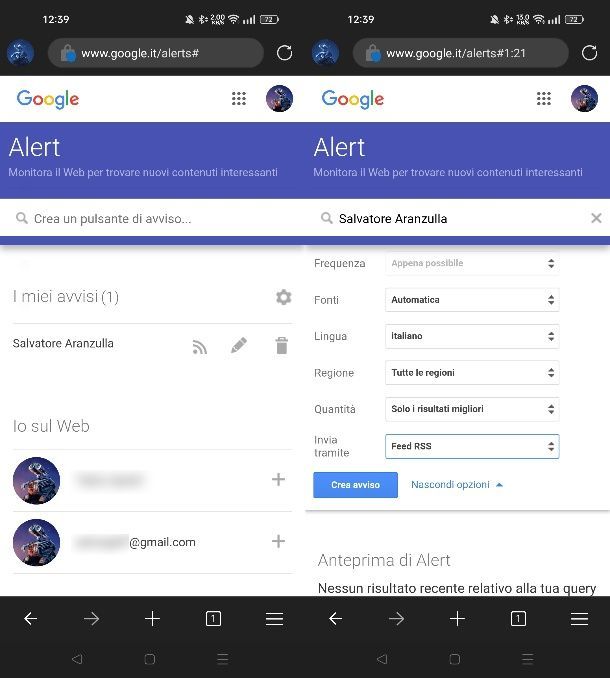Open new tab in left browser toolbar
The image size is (610, 678).
tap(152, 619)
